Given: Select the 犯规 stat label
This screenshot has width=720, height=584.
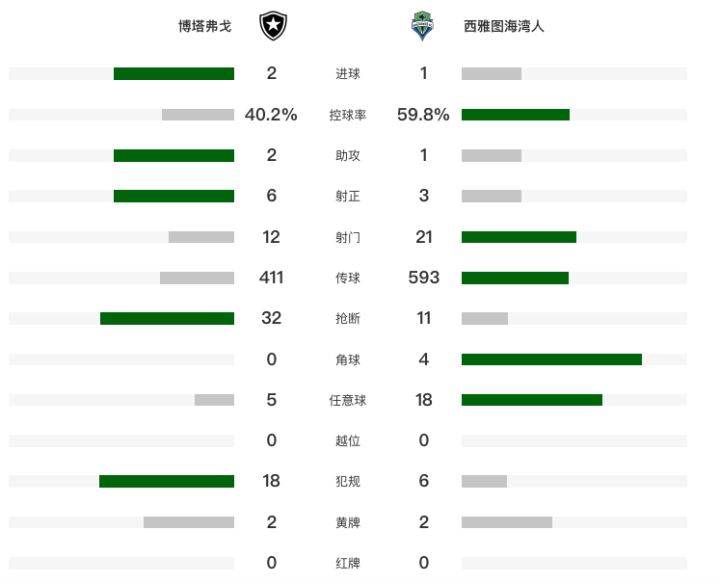Looking at the screenshot, I should pos(348,481).
